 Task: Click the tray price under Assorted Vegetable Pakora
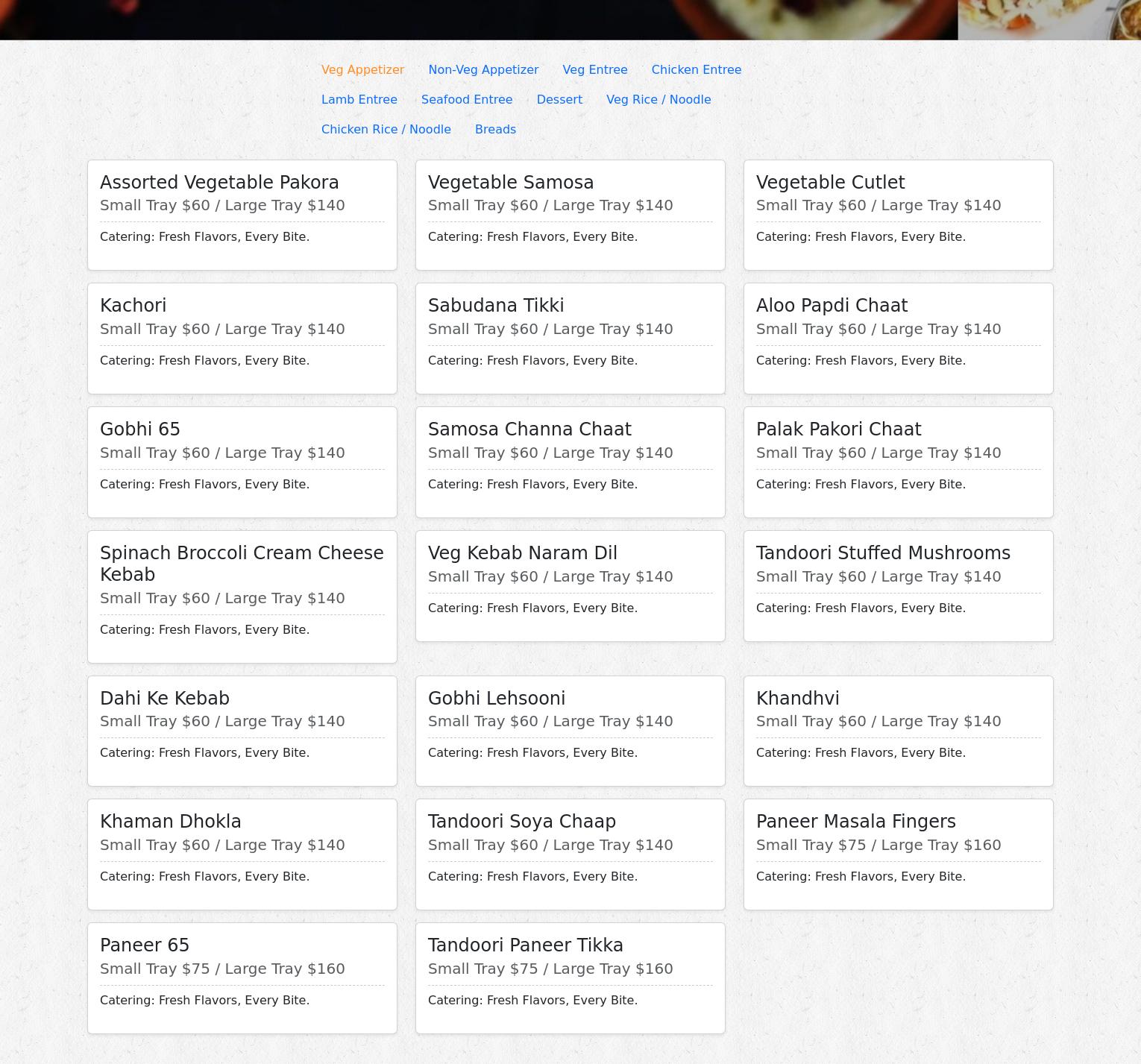[x=222, y=205]
